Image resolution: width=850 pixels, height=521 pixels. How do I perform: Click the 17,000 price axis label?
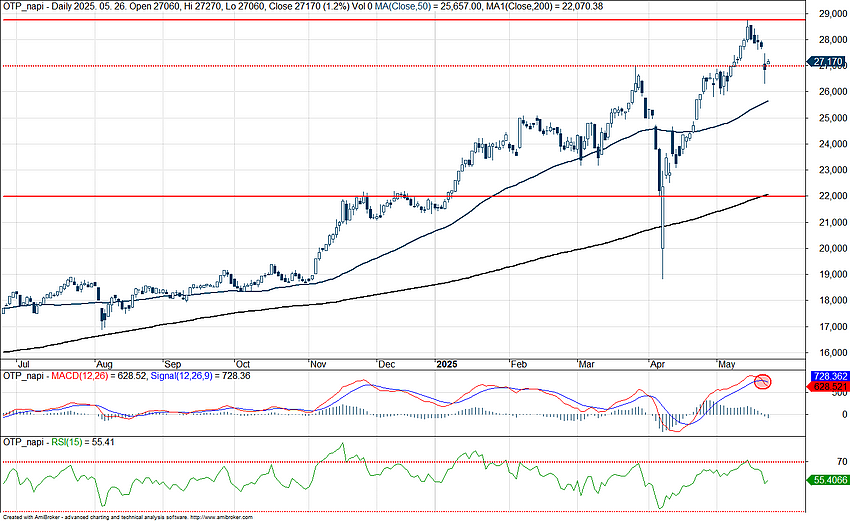(x=834, y=326)
